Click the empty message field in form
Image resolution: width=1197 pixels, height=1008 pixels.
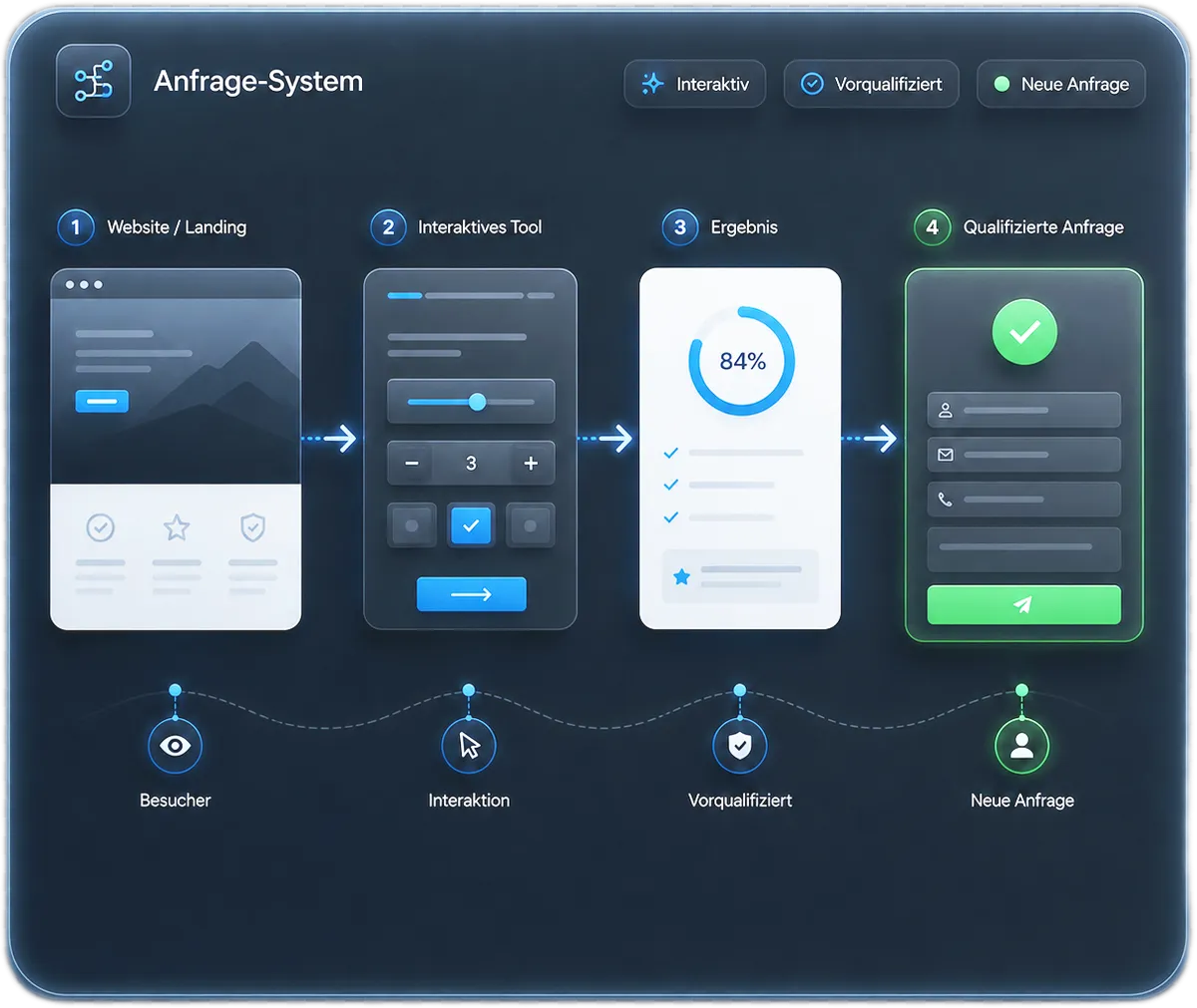click(1023, 549)
